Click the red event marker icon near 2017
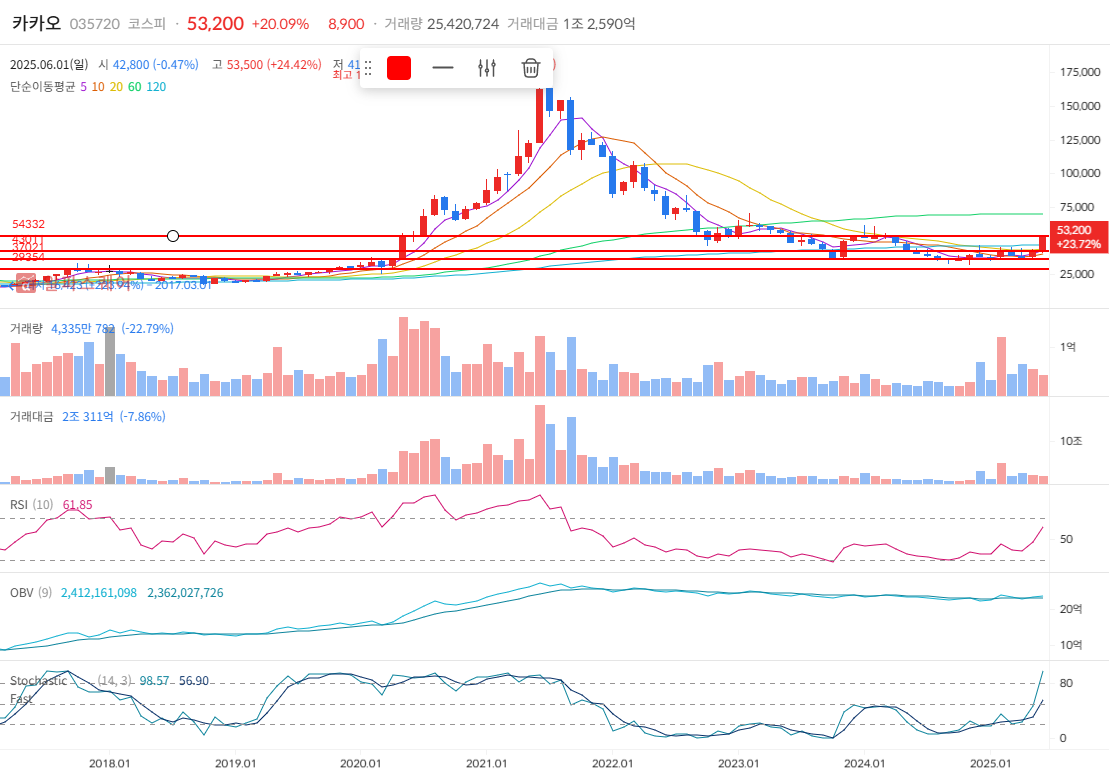1110x778 pixels. (26, 283)
